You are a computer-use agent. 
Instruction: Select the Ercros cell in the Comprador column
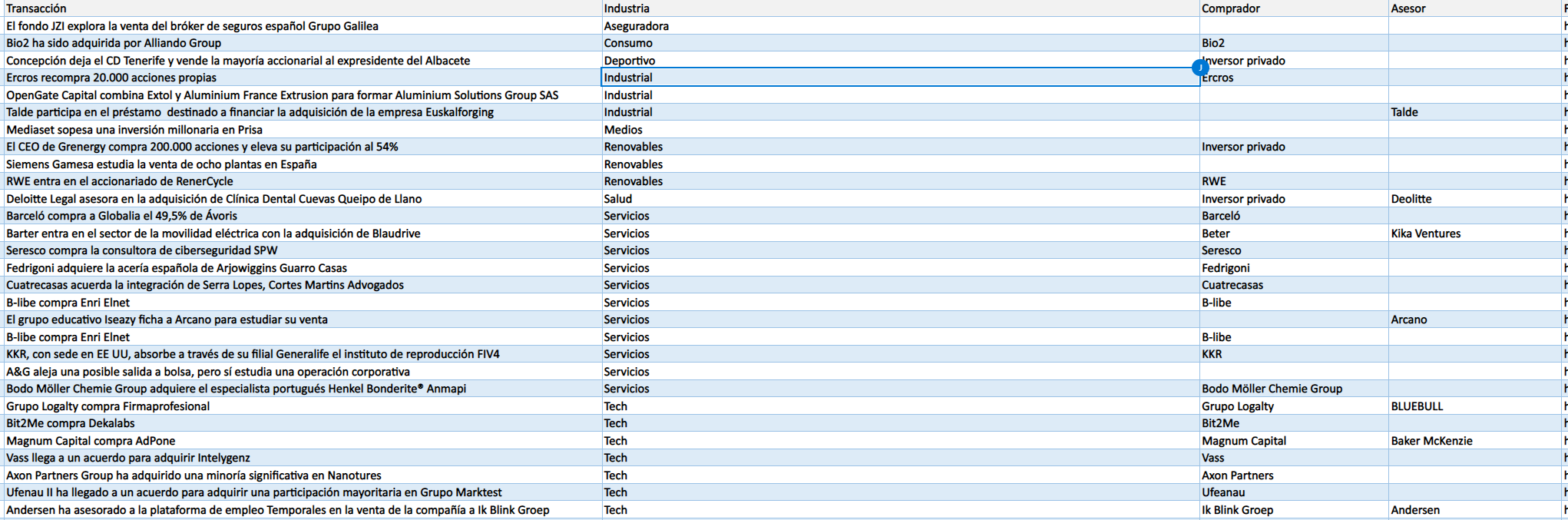point(1294,78)
